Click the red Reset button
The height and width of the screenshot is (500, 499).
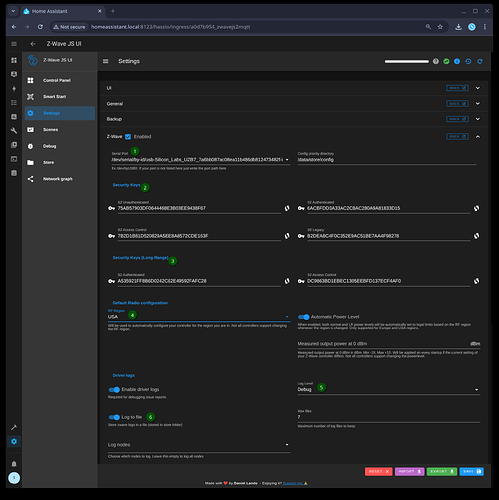pos(379,471)
